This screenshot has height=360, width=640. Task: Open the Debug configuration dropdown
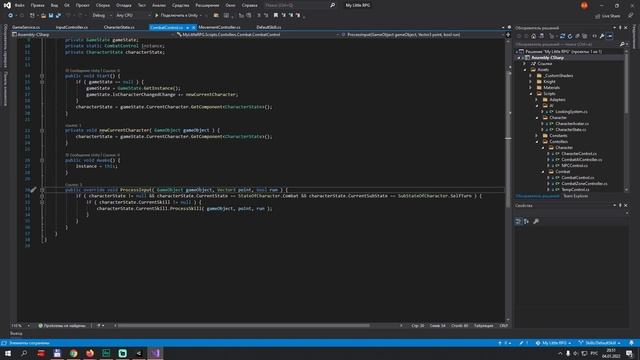tap(101, 16)
